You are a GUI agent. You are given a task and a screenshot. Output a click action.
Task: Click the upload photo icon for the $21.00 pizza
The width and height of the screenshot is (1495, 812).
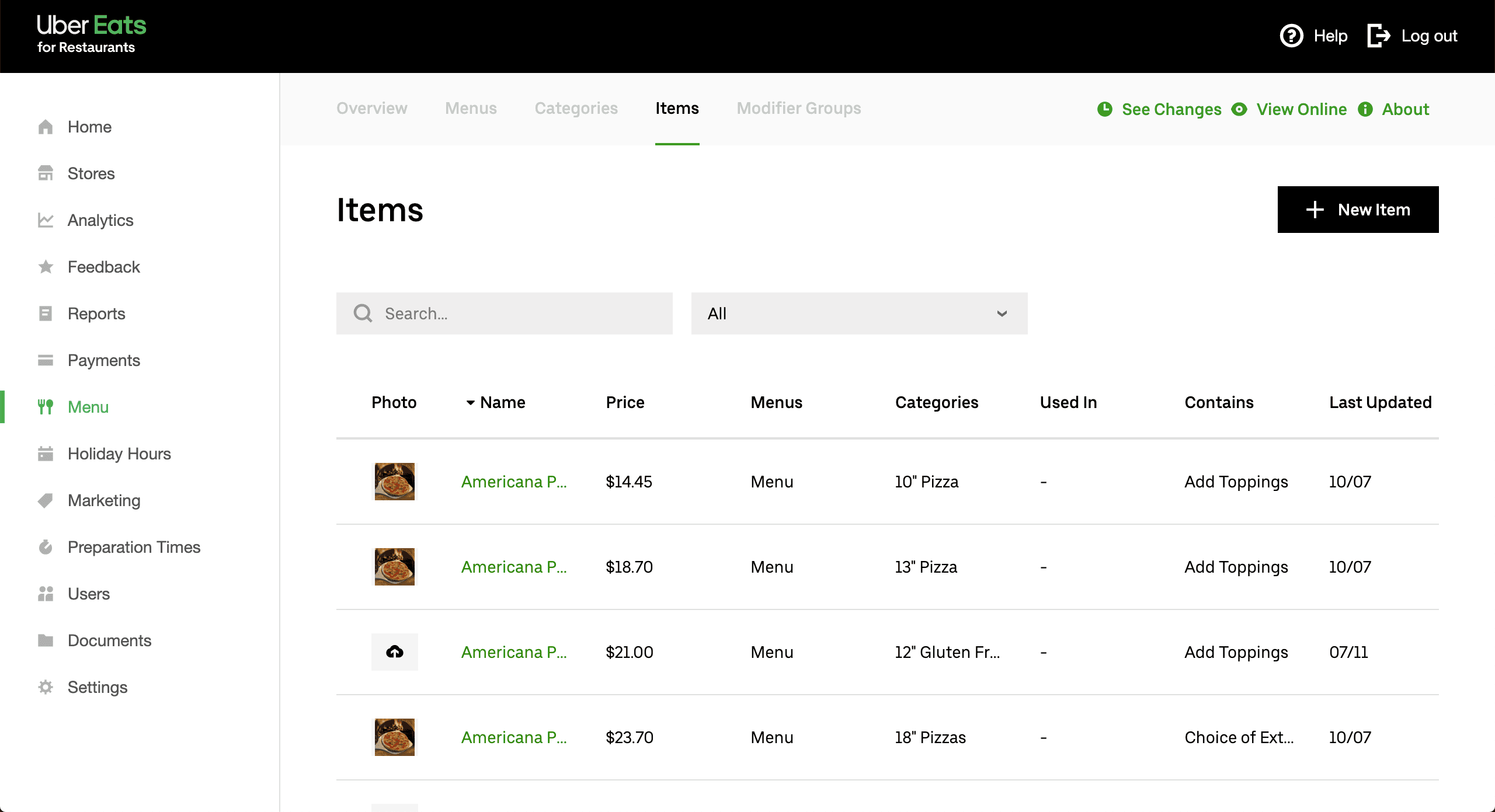(394, 652)
